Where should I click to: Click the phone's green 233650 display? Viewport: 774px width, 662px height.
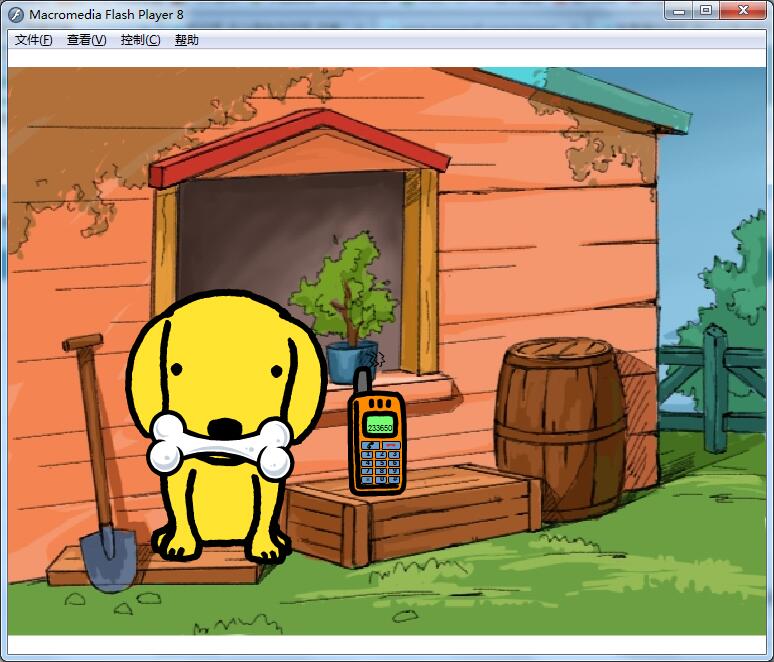click(x=380, y=425)
